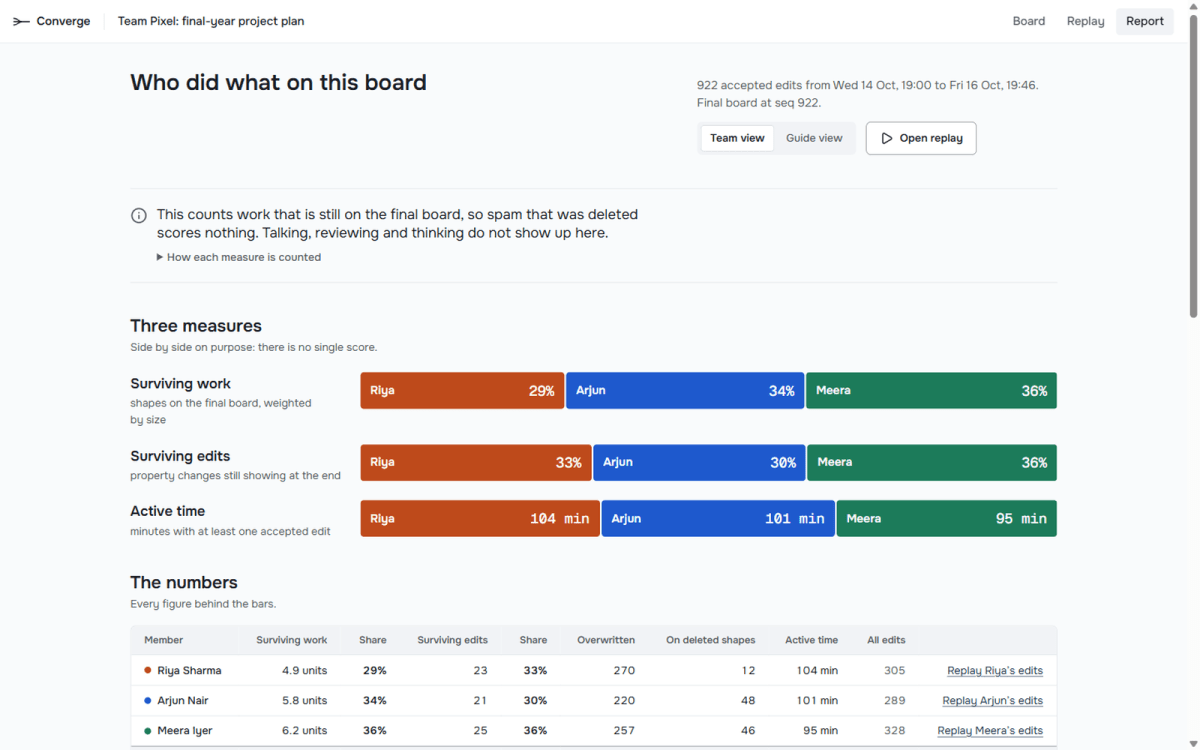Click Arjun's 30% Surviving edits bar
Screen dimensions: 1200x750
click(x=699, y=463)
